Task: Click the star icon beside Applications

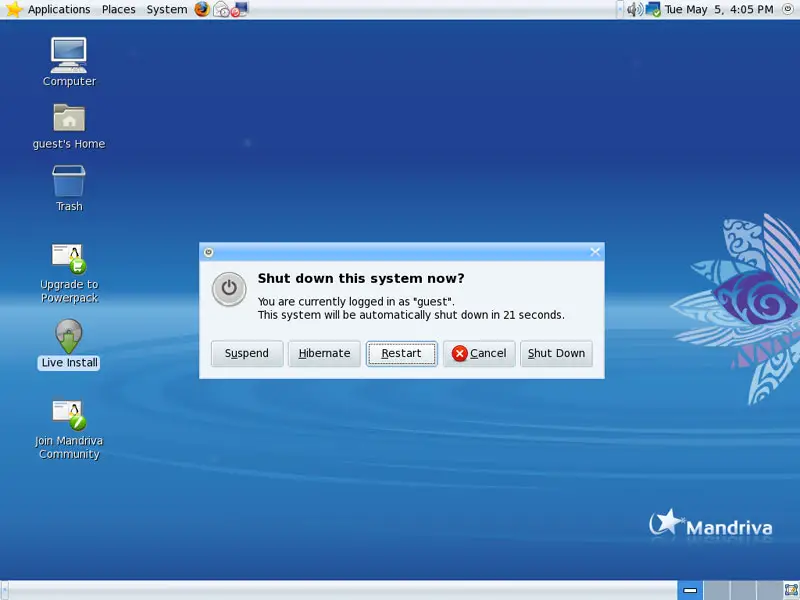Action: coord(14,9)
